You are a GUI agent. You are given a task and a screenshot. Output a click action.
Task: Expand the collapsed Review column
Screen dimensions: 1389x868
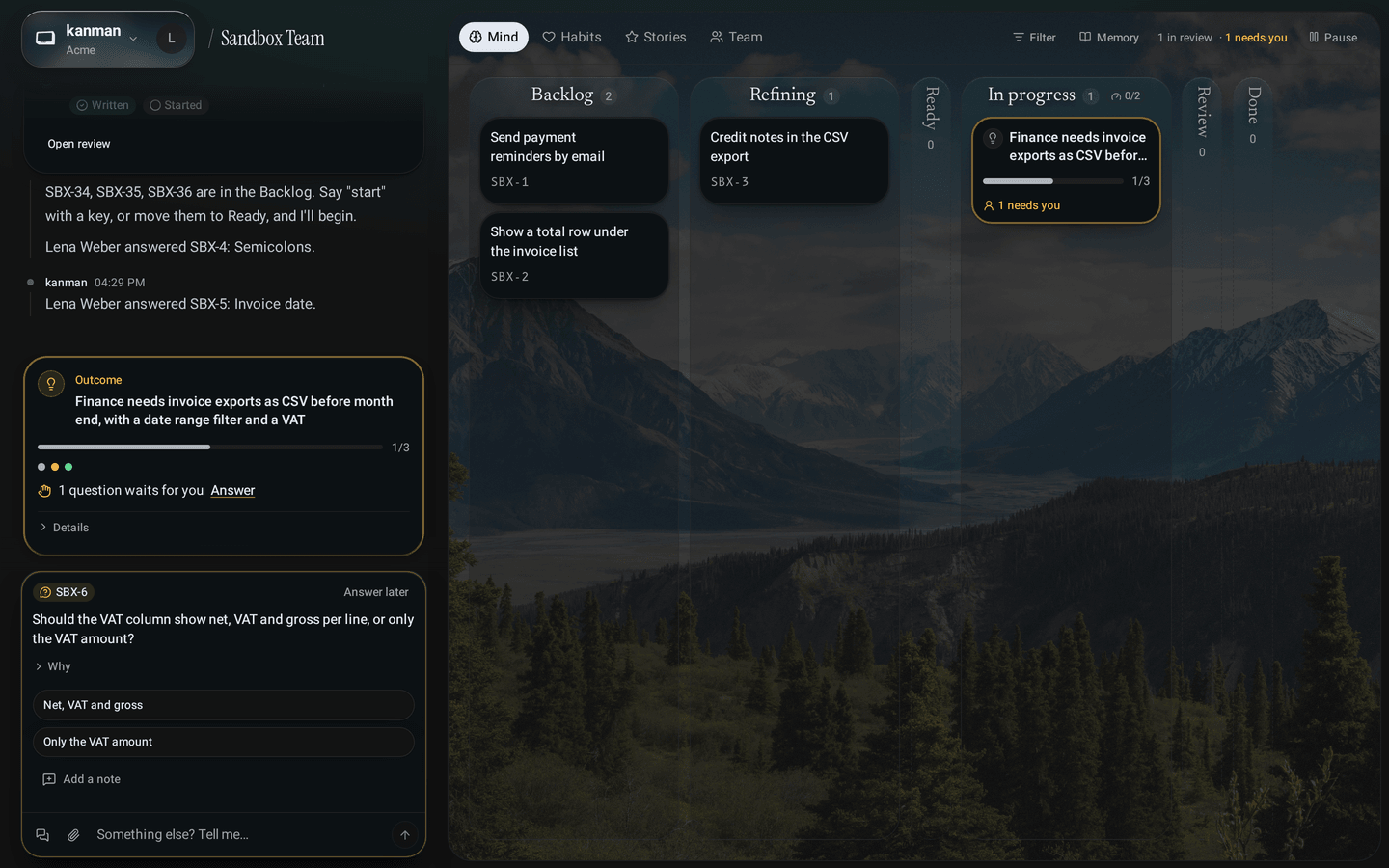(1202, 121)
